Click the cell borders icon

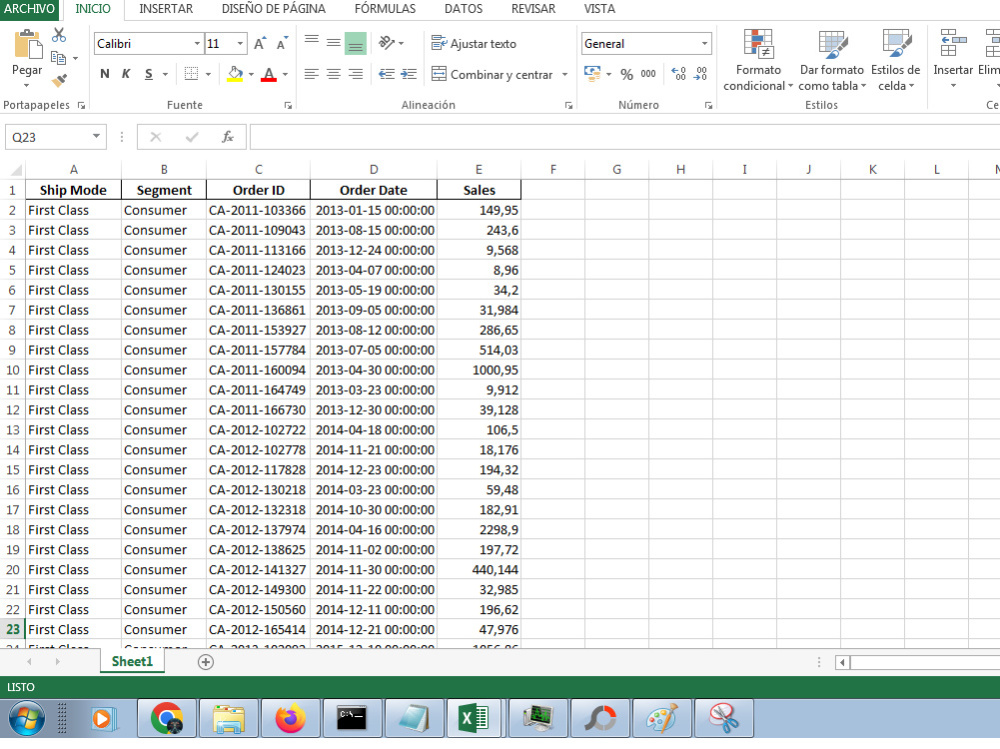(x=191, y=74)
